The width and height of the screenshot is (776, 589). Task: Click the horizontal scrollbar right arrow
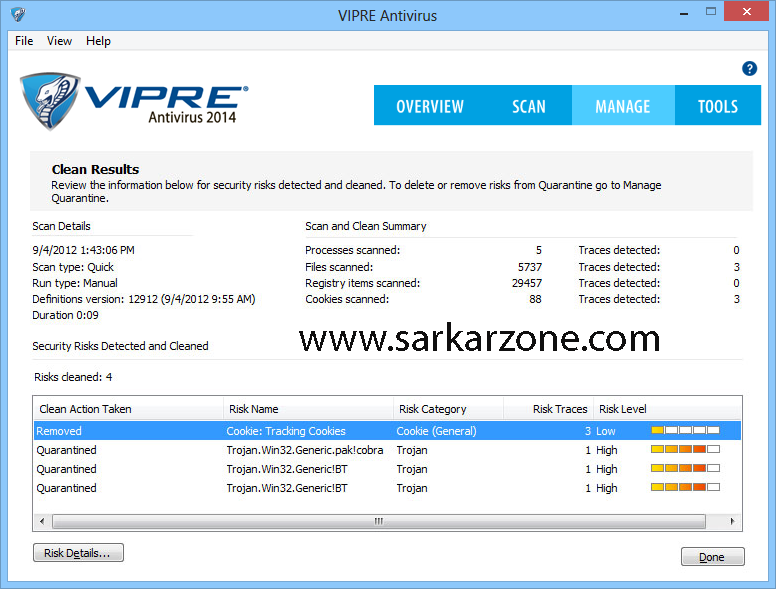732,521
